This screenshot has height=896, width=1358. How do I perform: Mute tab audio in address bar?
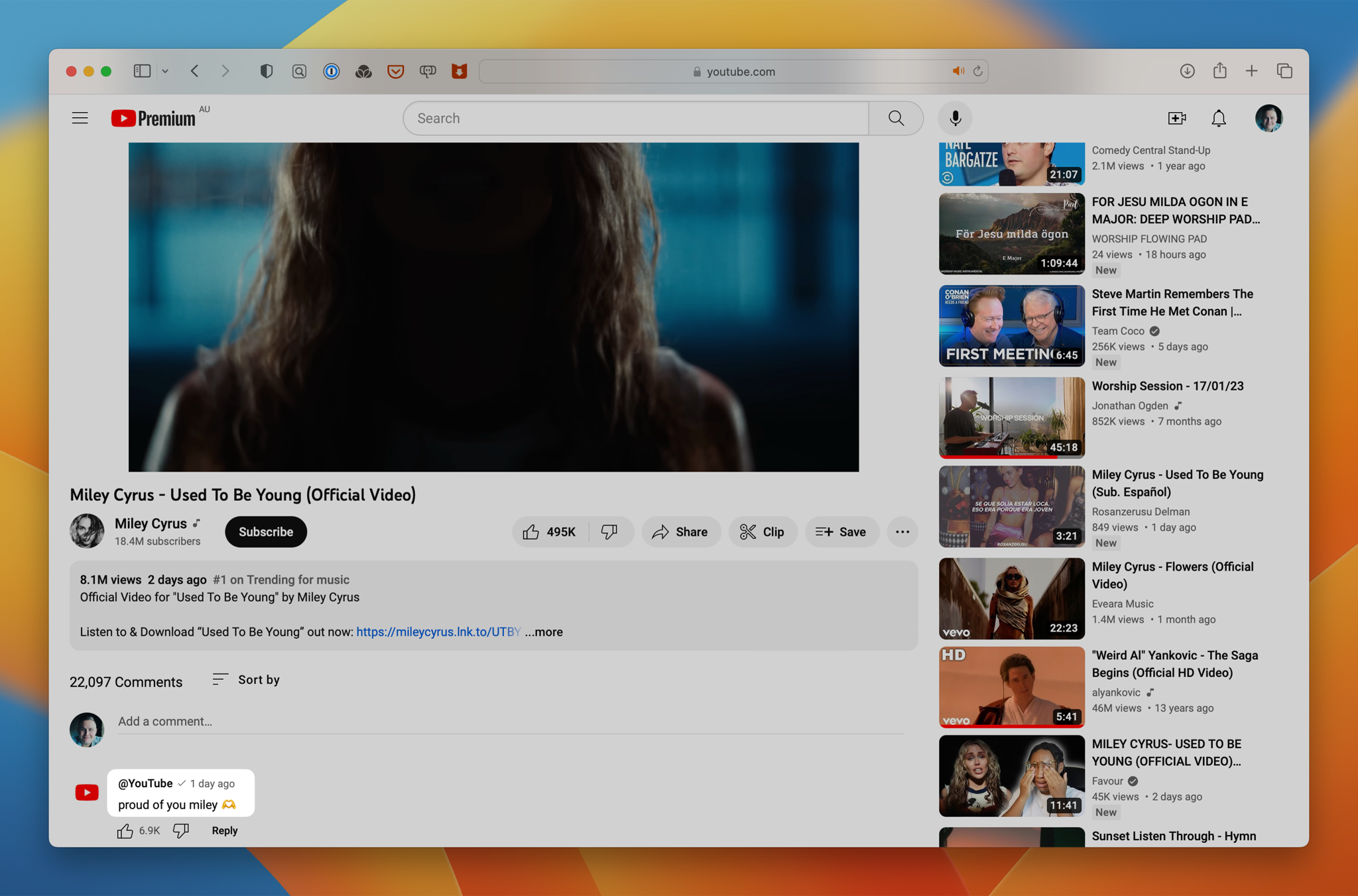[957, 71]
